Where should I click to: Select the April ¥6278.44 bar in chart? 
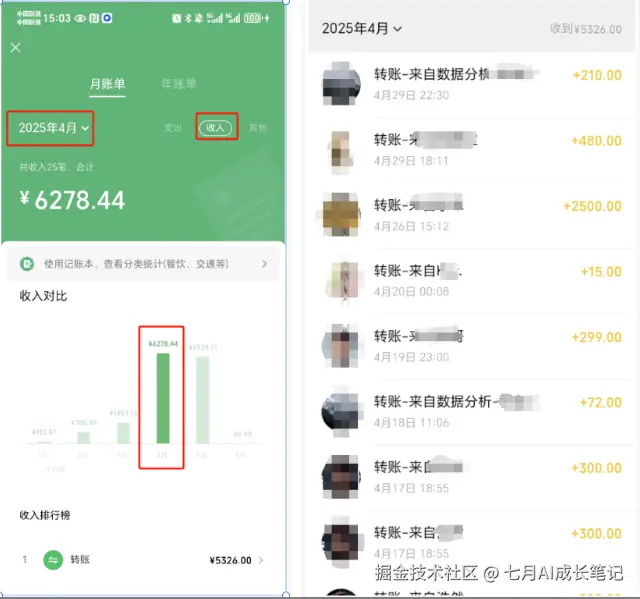tap(163, 398)
